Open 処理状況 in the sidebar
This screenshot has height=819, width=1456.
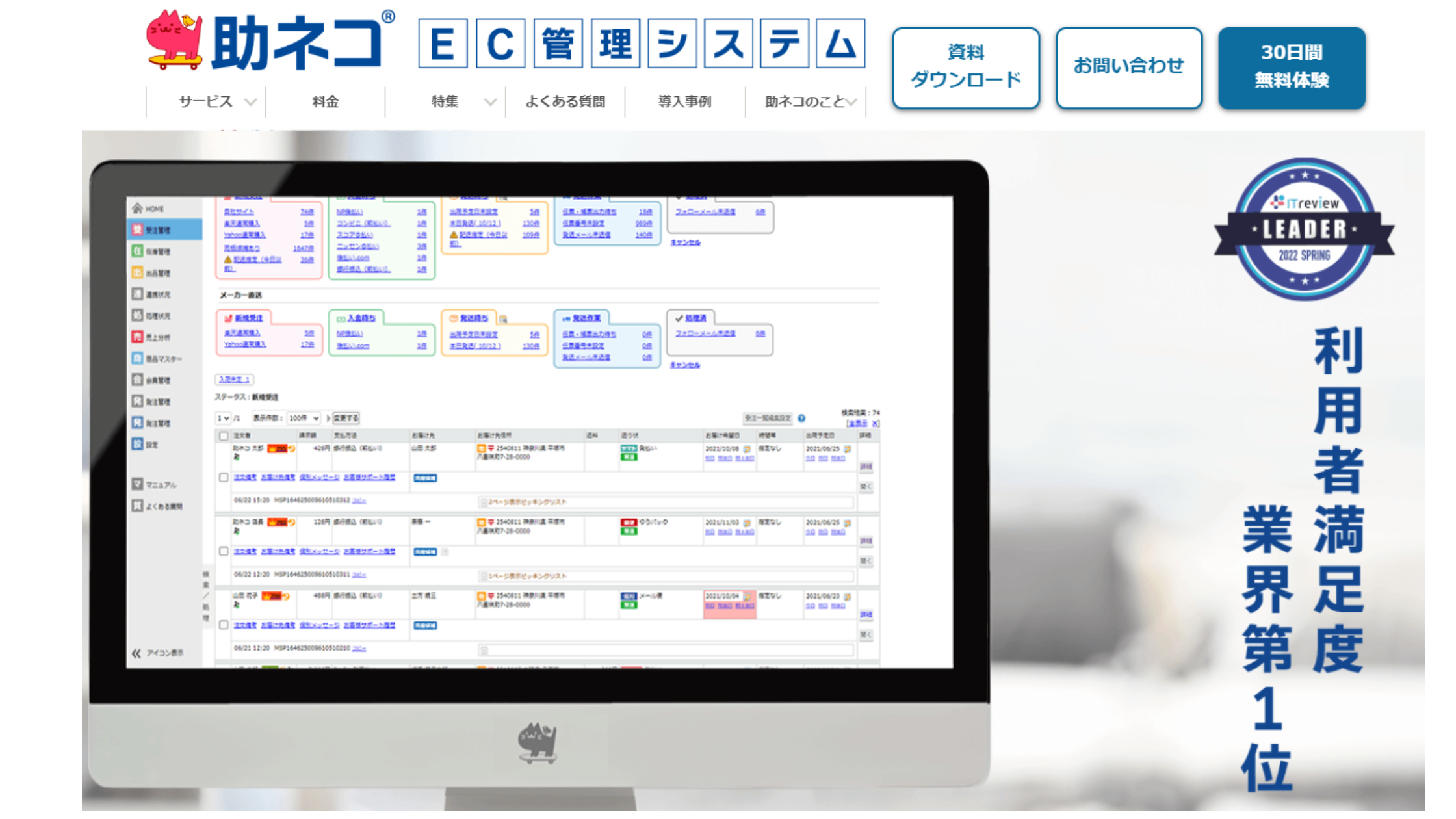pos(151,315)
